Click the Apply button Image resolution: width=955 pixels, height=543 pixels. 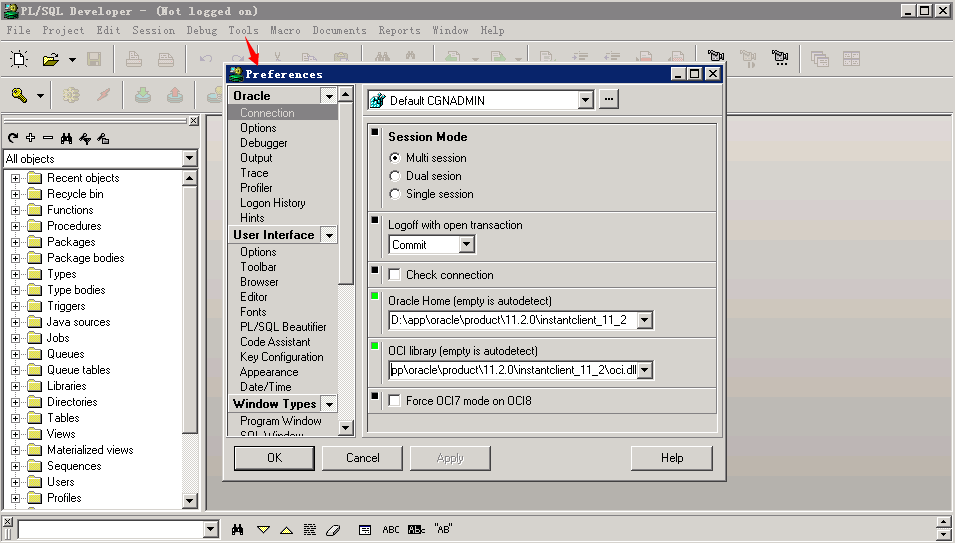pos(450,458)
